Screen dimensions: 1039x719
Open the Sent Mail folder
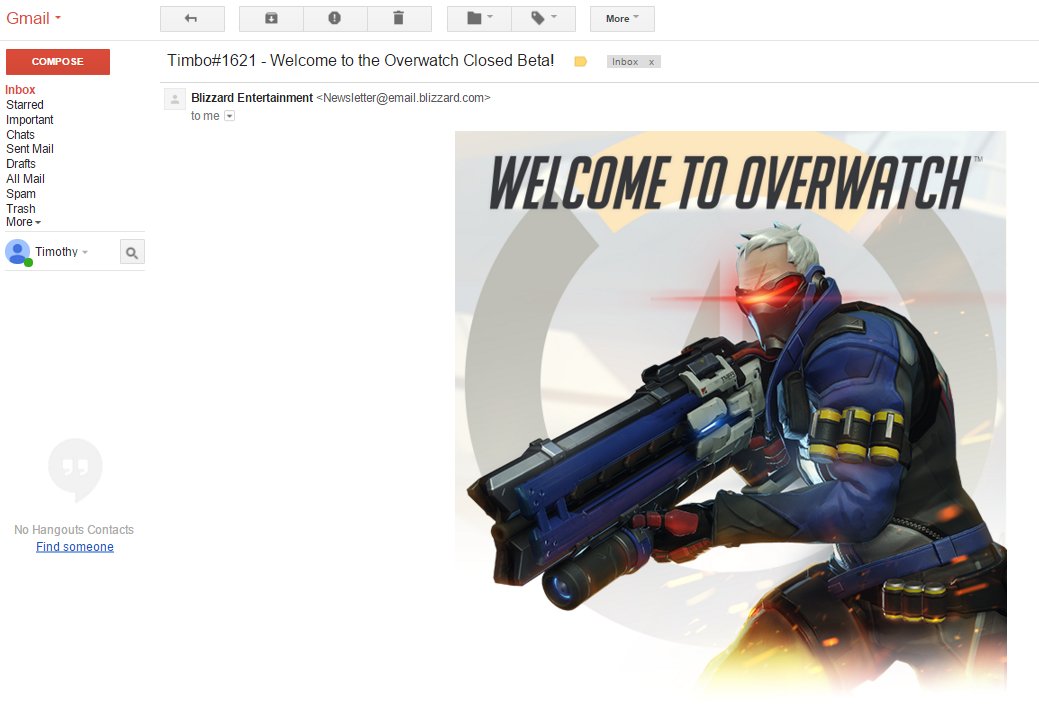click(x=30, y=149)
